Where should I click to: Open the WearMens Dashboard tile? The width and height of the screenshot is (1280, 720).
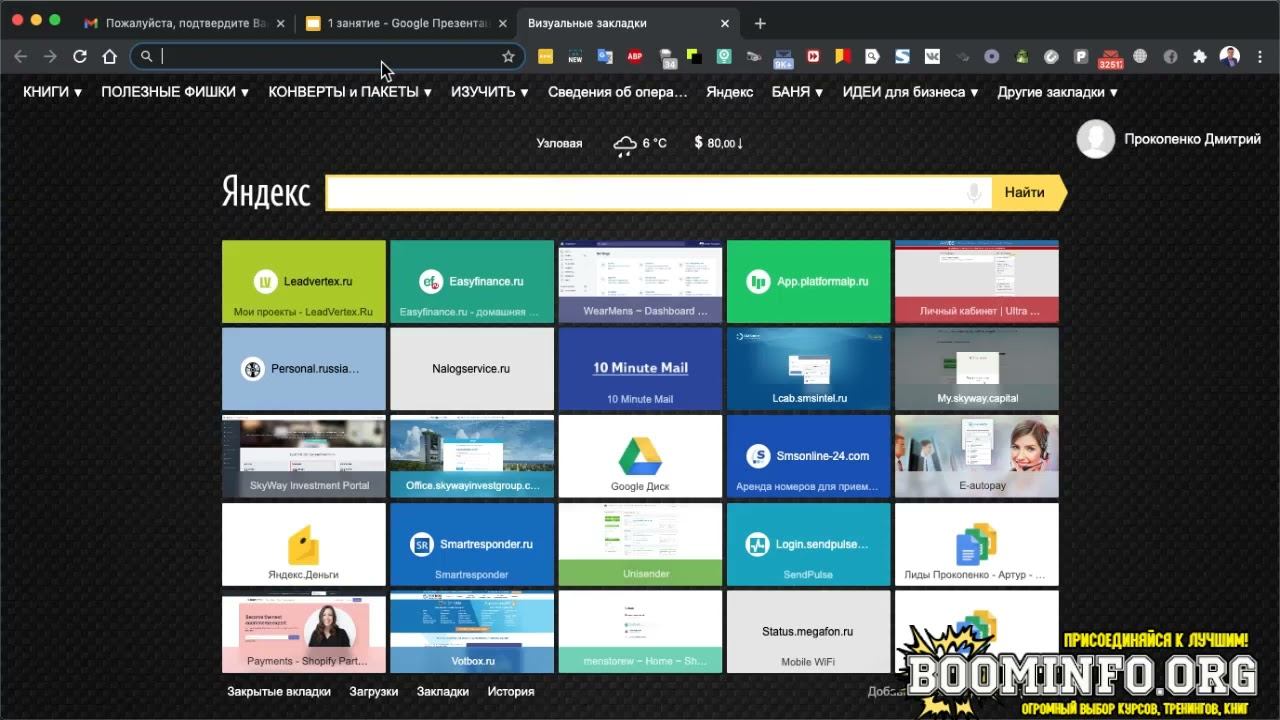[640, 282]
